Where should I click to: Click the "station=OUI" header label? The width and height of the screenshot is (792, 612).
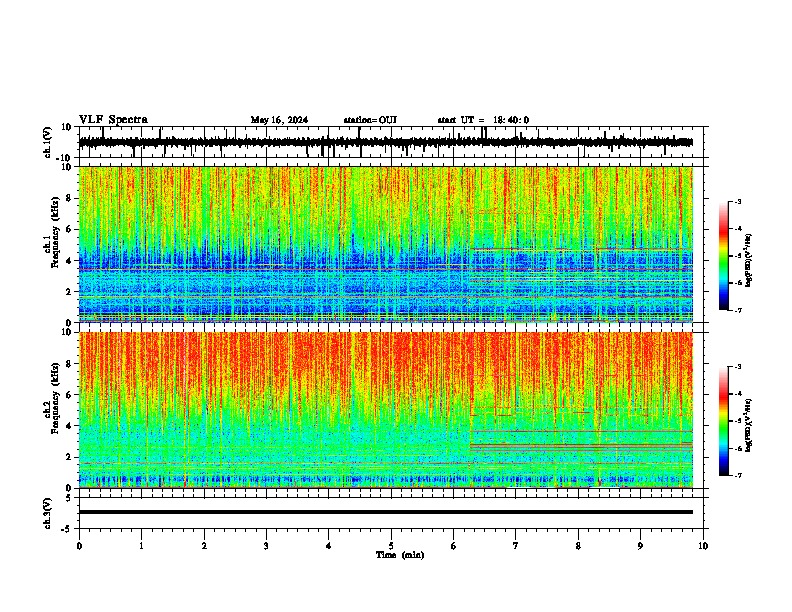(370, 120)
